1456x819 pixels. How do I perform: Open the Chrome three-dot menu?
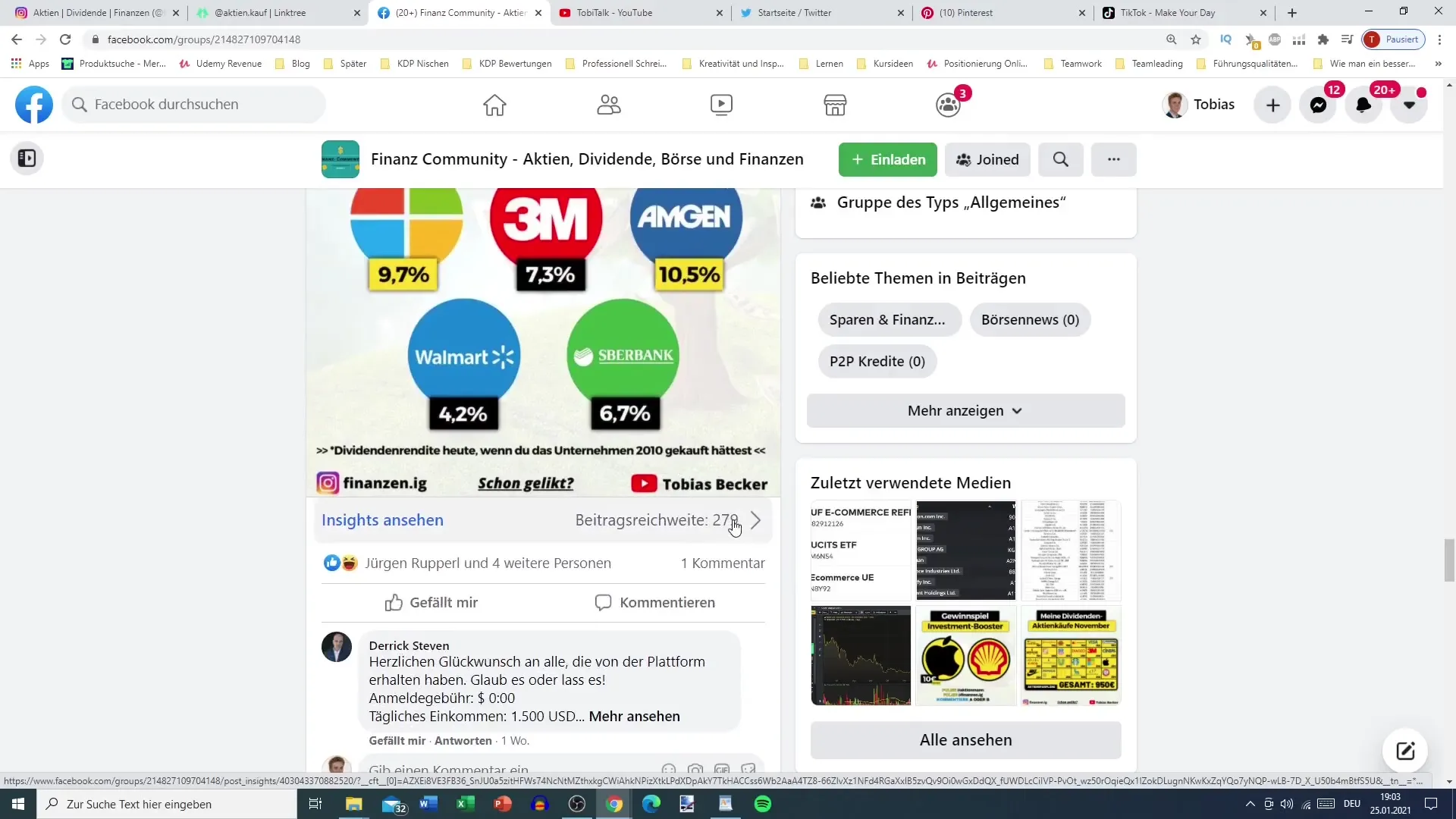1439,39
